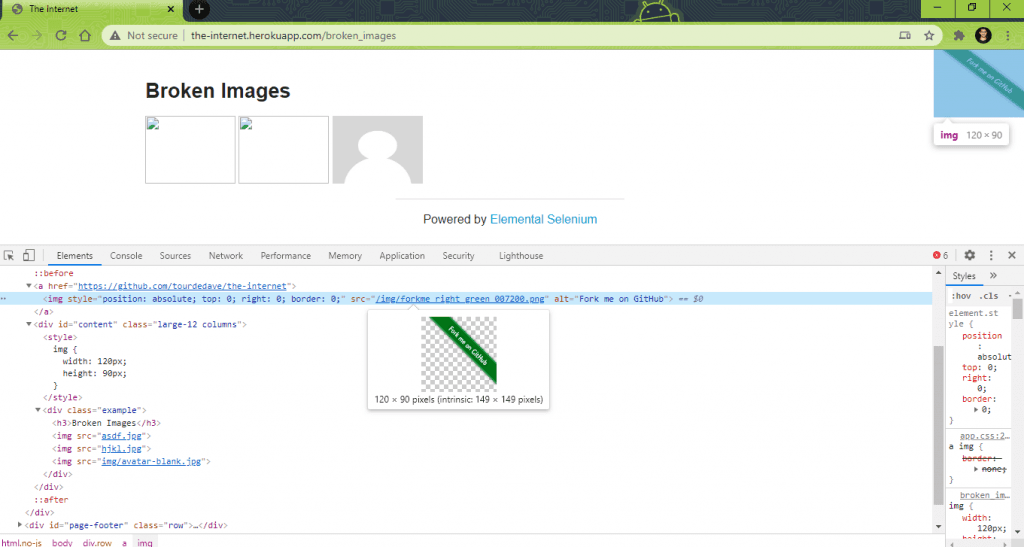Click the second broken image
This screenshot has height=547, width=1024.
(283, 149)
